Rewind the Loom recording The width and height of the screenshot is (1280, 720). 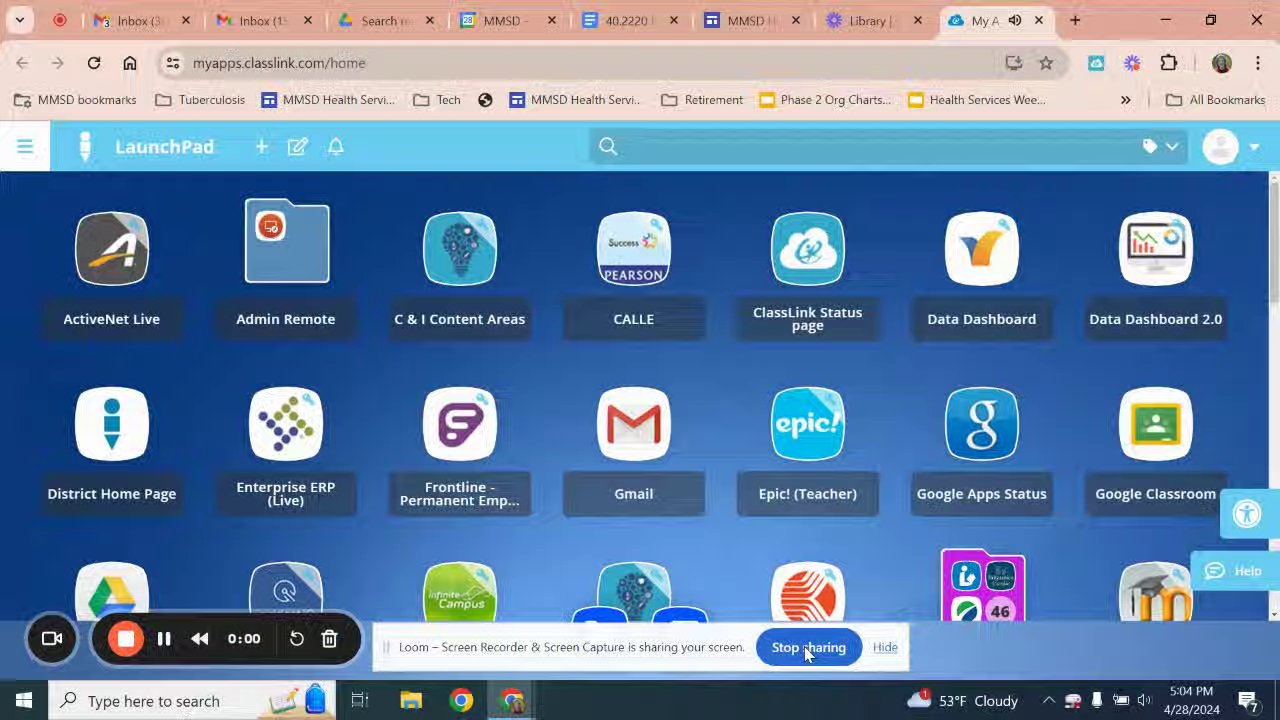coord(200,639)
